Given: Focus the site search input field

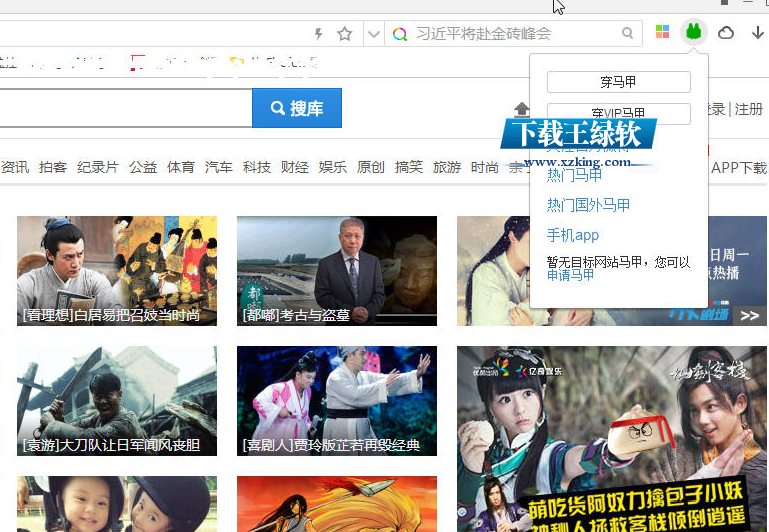Looking at the screenshot, I should click(x=125, y=108).
